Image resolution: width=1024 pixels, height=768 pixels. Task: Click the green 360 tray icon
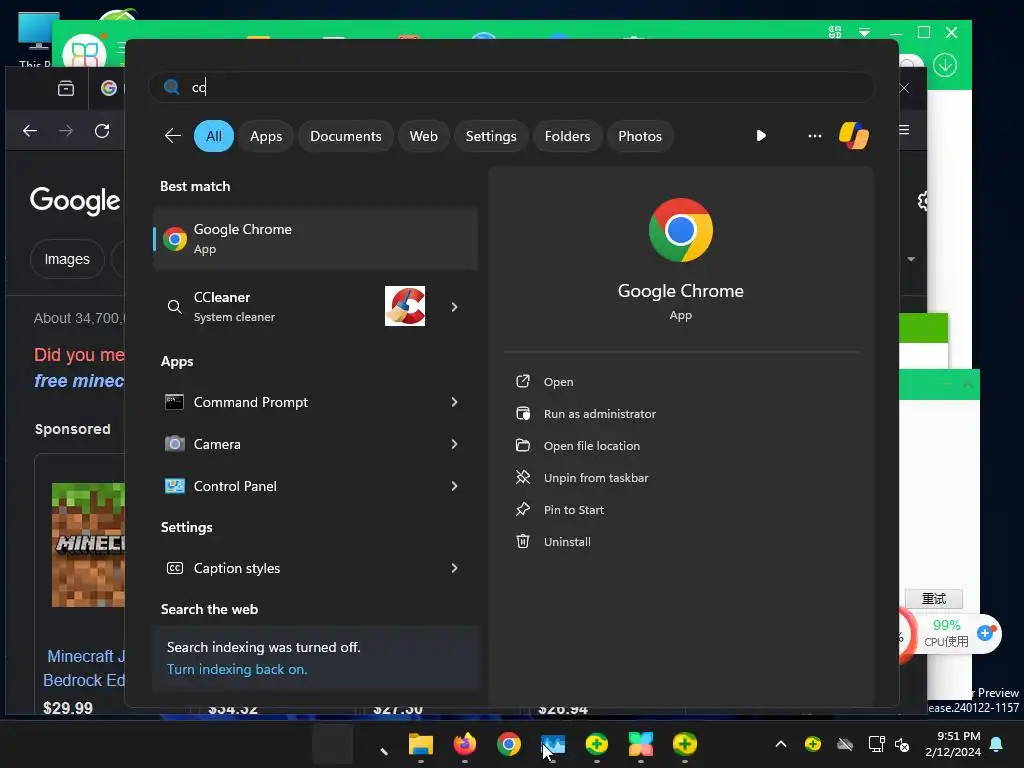coord(813,744)
